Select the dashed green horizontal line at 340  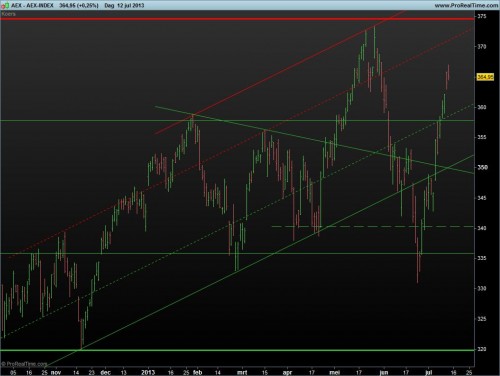[373, 227]
